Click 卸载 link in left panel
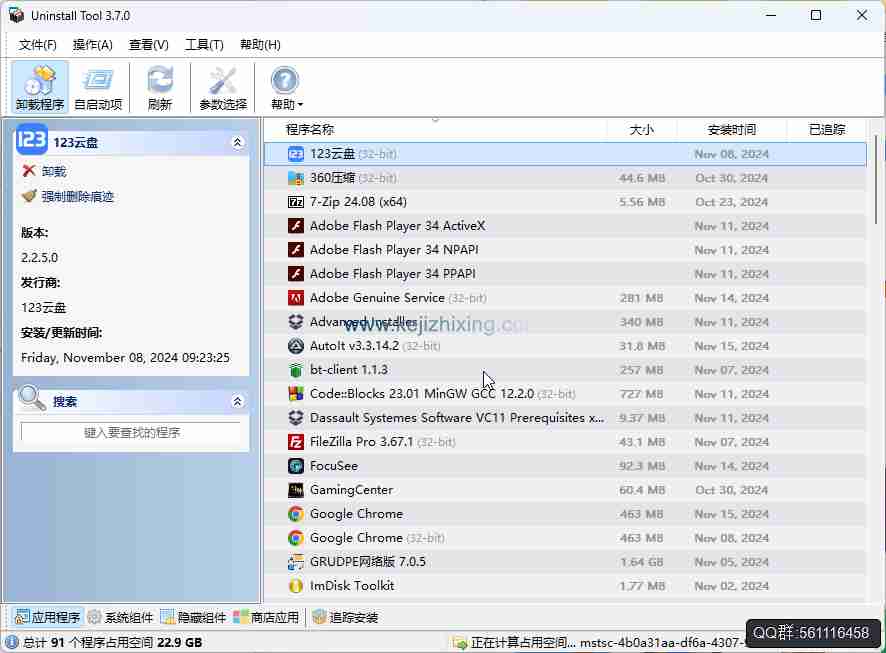886x653 pixels. tap(53, 172)
